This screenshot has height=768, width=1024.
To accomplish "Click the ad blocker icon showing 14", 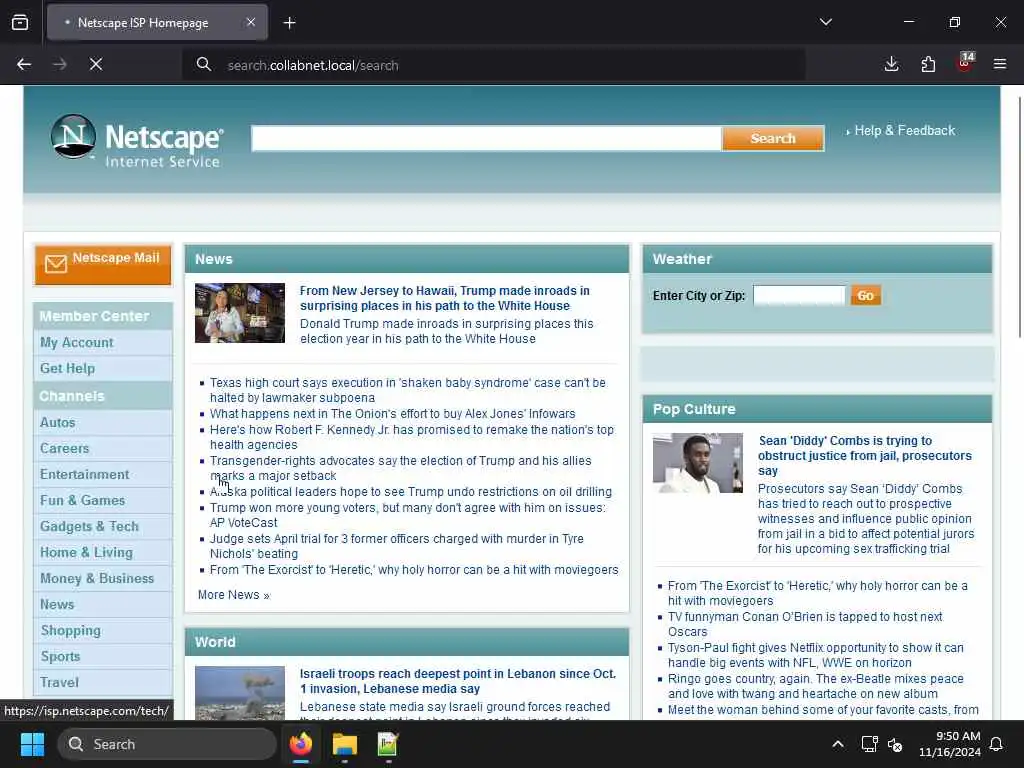I will 965,63.
